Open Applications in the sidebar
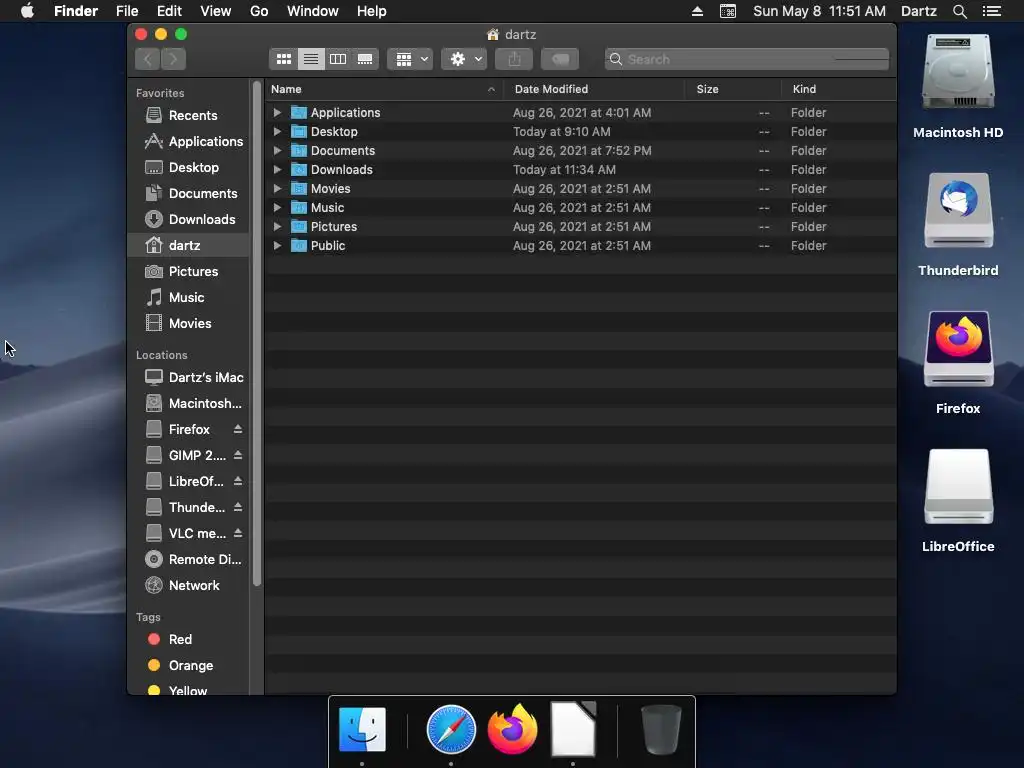Screen dimensions: 1024x768 click(189, 142)
